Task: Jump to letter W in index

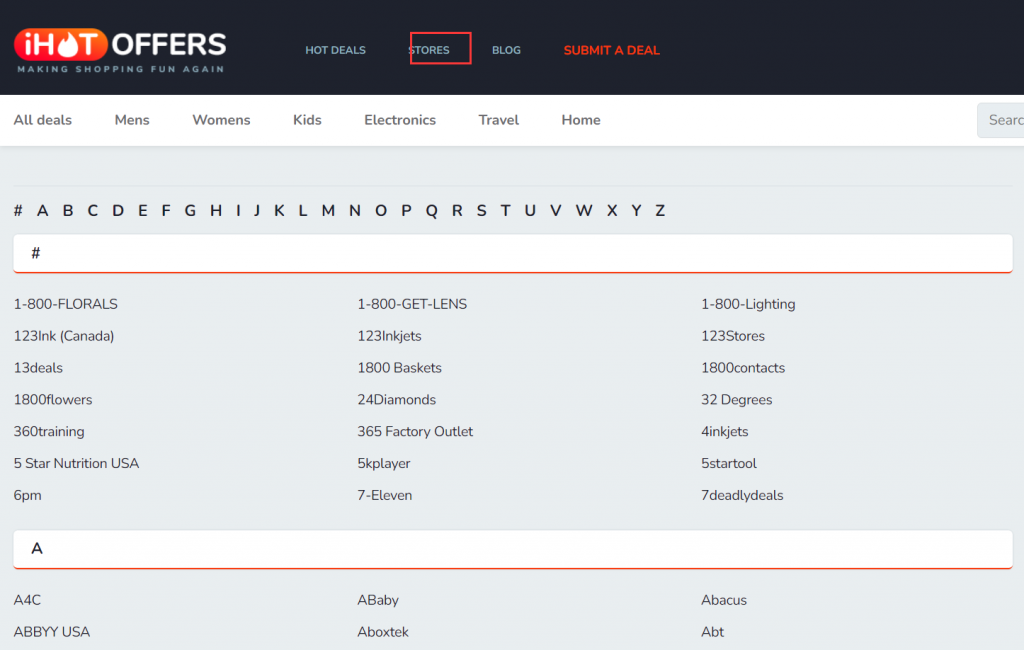Action: 584,210
